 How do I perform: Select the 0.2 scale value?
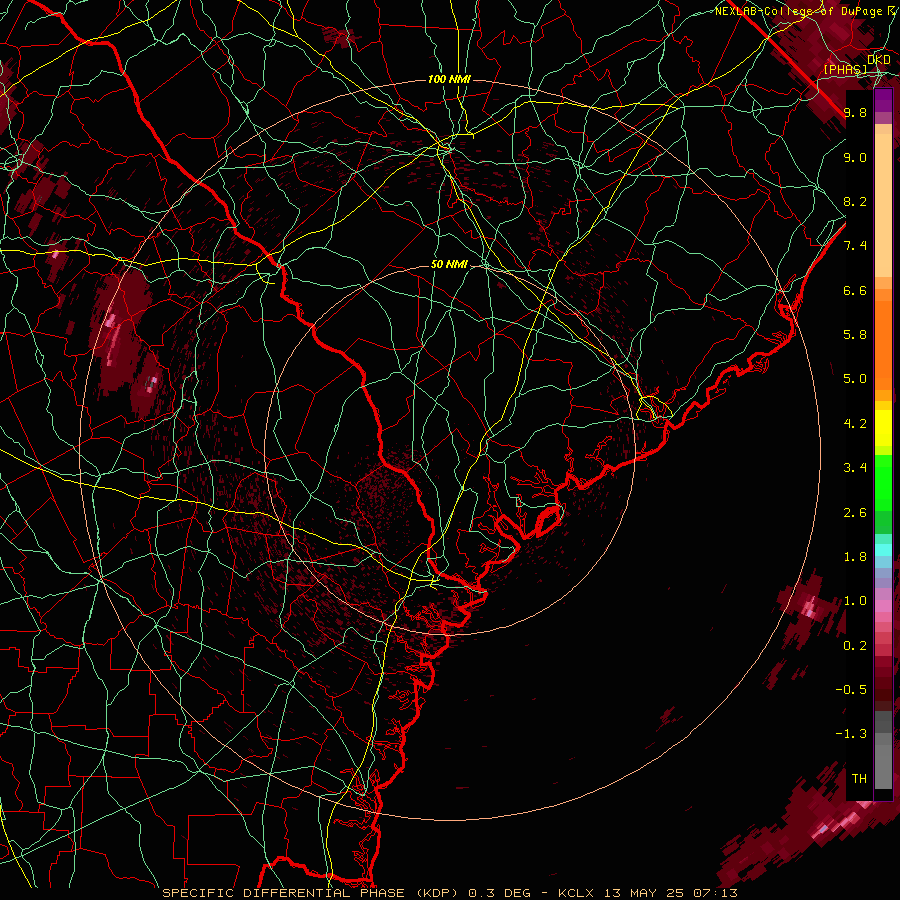click(855, 646)
